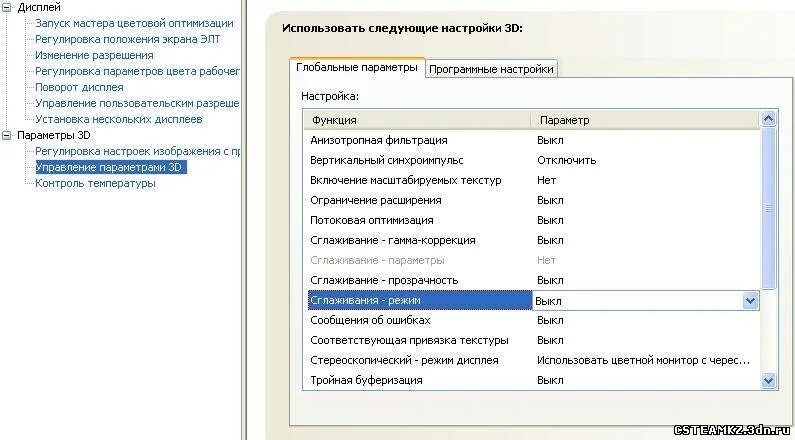Click Использовать цветной монитор value
Image resolution: width=795 pixels, height=440 pixels.
coord(643,360)
